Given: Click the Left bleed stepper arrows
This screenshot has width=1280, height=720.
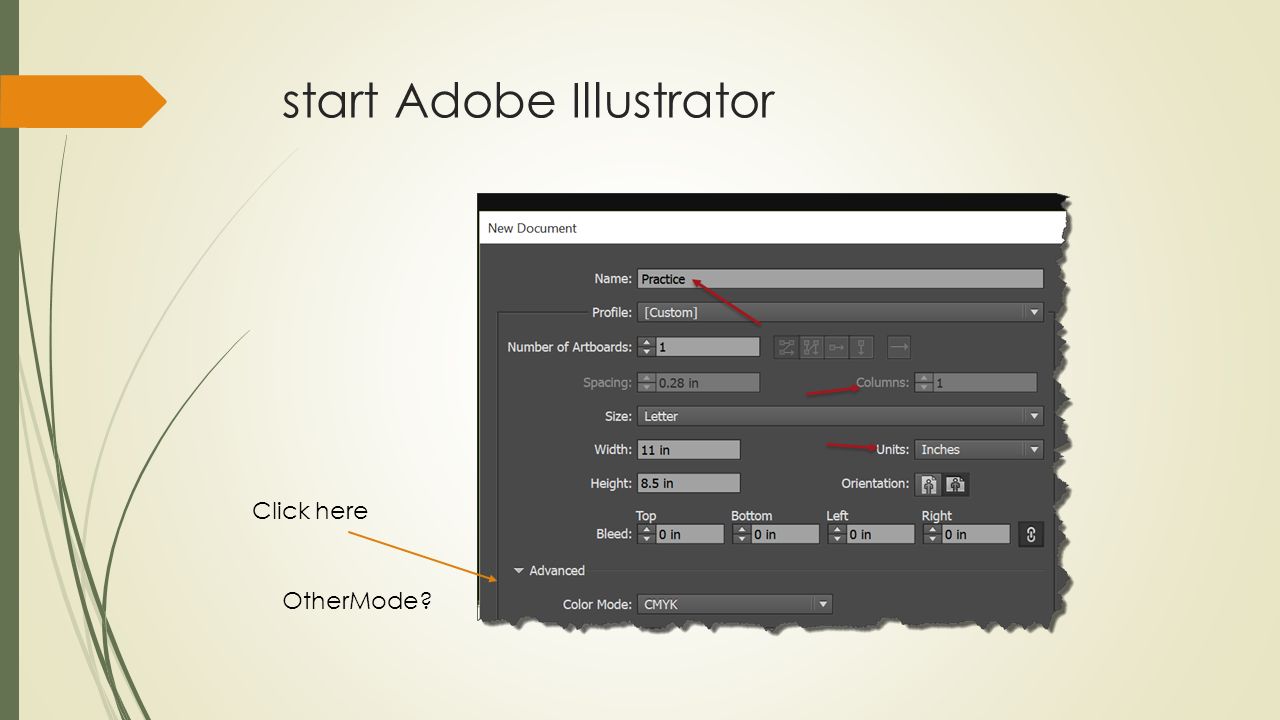Looking at the screenshot, I should pyautogui.click(x=836, y=534).
